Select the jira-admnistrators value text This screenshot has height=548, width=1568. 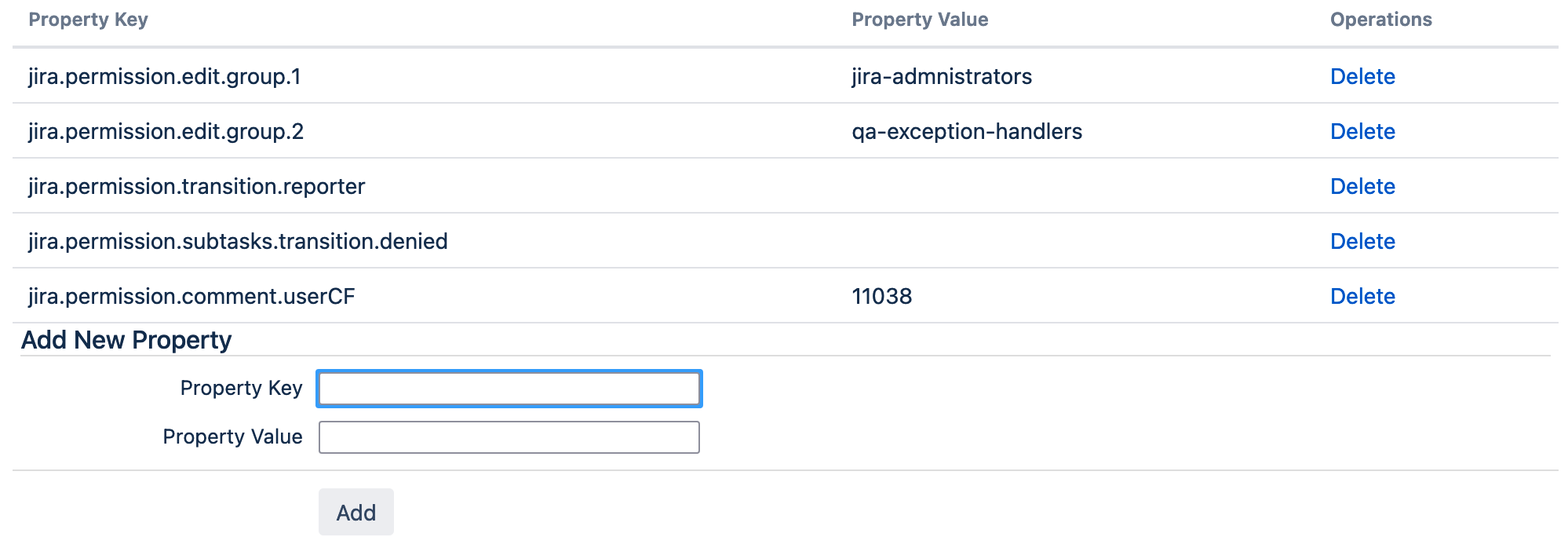pos(942,76)
